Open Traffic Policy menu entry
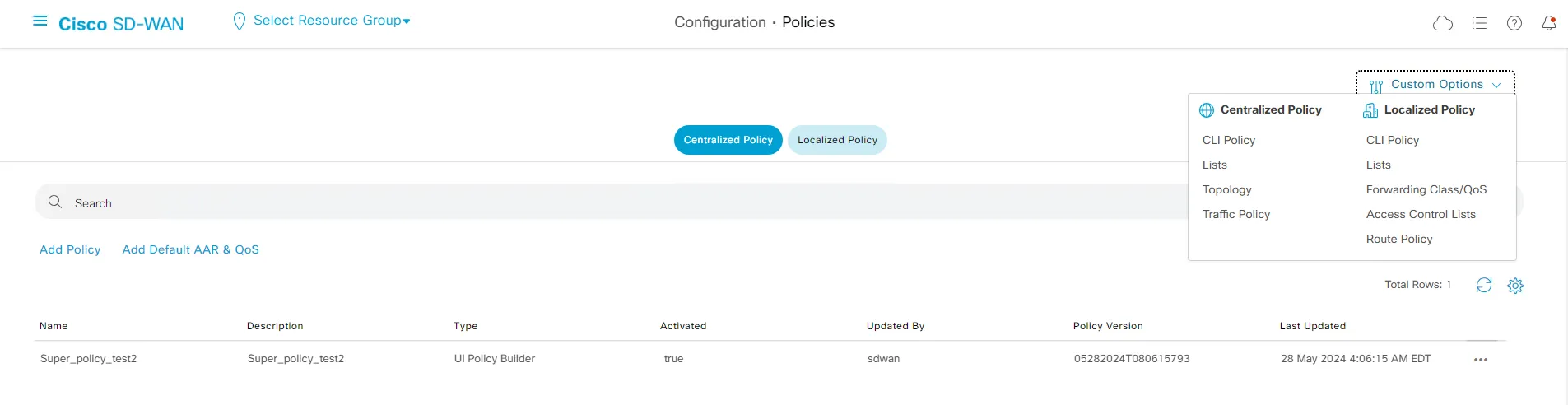The image size is (1568, 405). click(1236, 214)
